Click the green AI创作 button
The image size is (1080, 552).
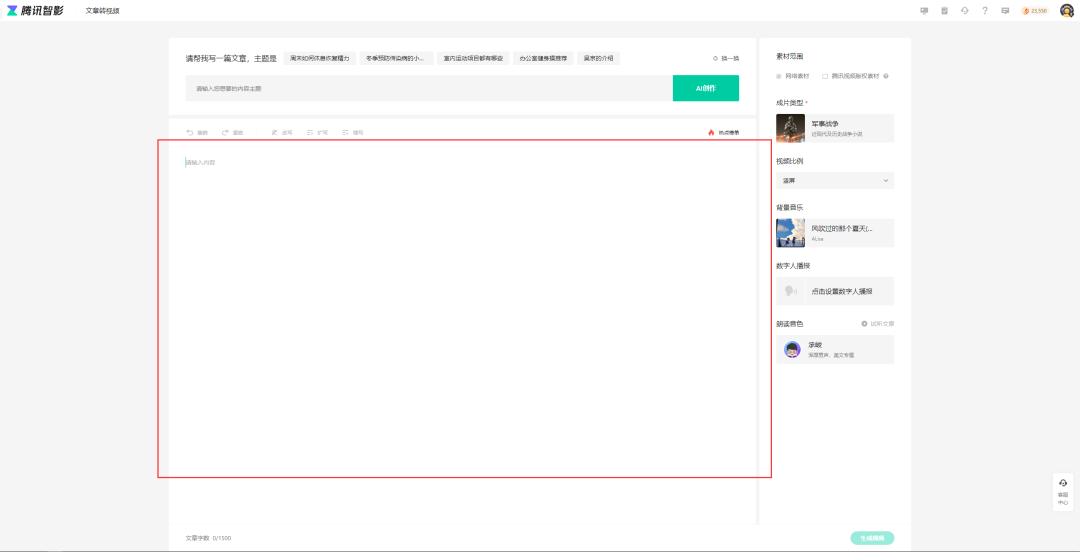click(705, 88)
